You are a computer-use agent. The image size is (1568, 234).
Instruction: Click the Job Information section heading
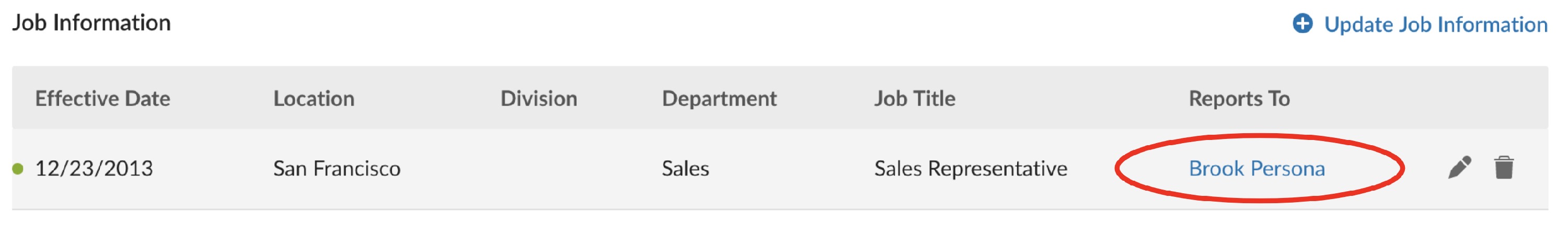click(x=91, y=23)
